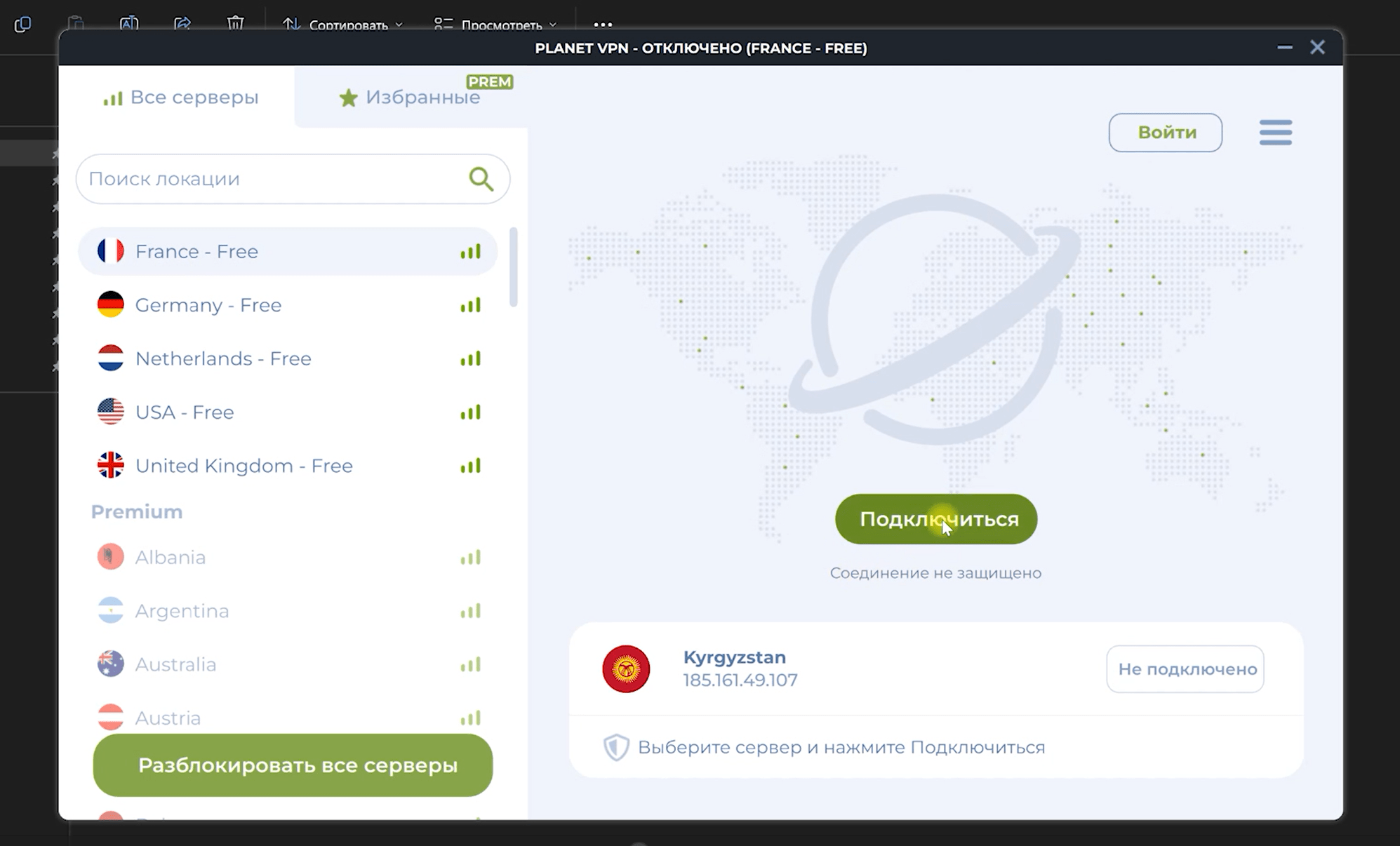1400x846 pixels.
Task: Open the hamburger menu icon
Action: click(1275, 132)
